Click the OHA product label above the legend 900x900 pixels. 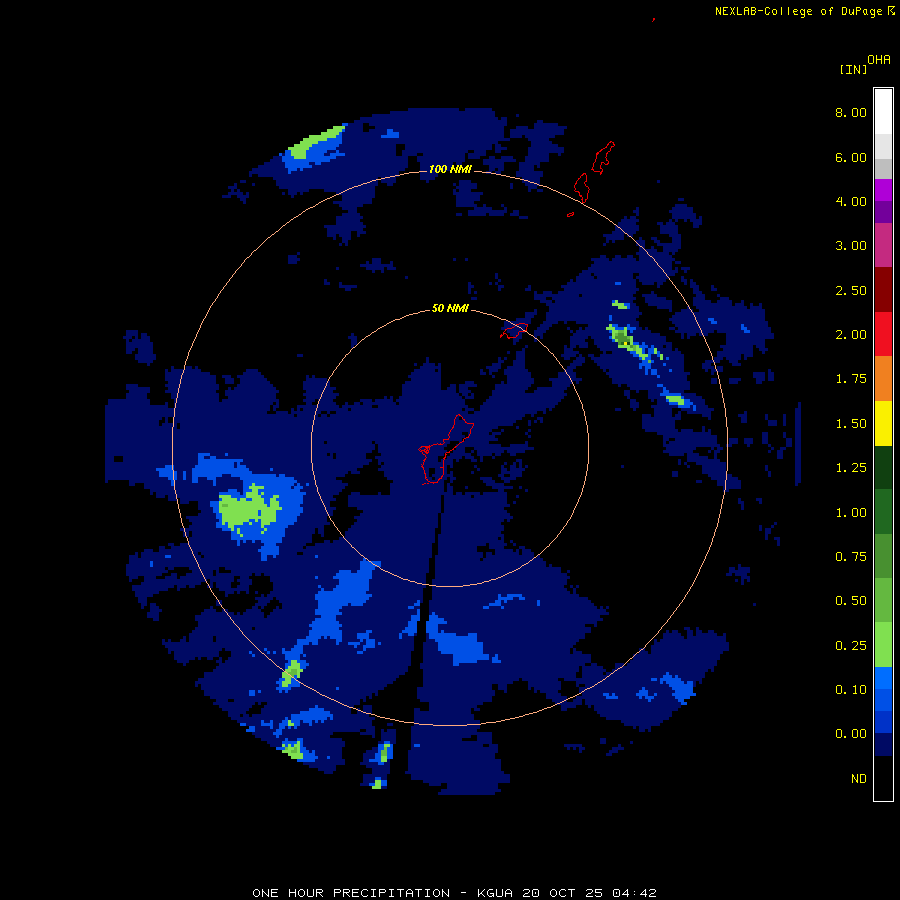click(878, 59)
